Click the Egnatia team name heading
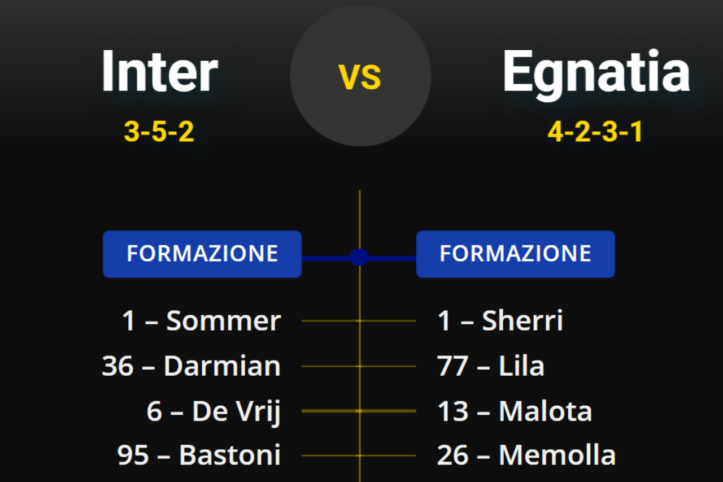This screenshot has width=723, height=482. click(596, 71)
